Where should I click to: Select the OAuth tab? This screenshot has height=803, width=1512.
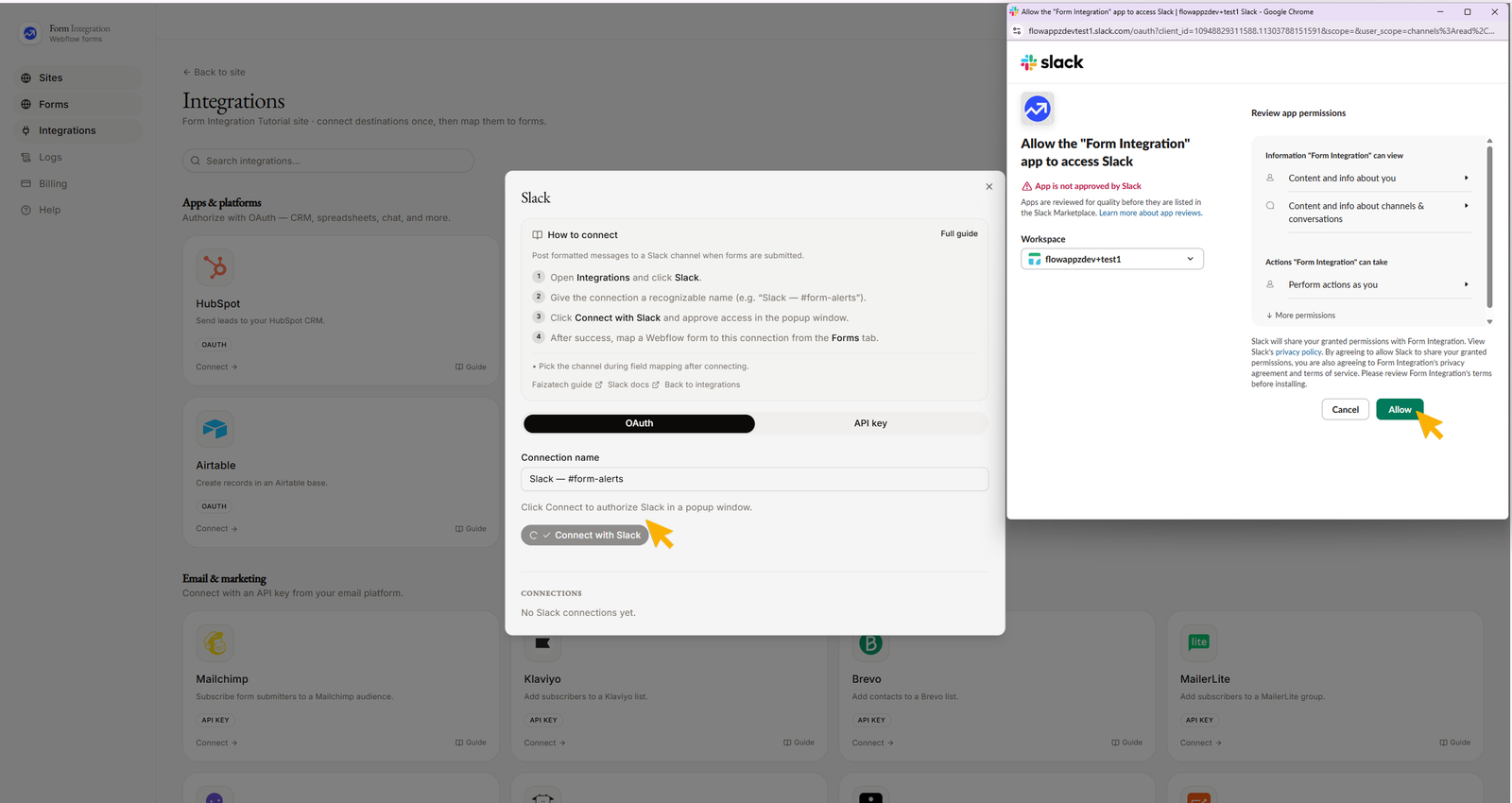tap(639, 423)
